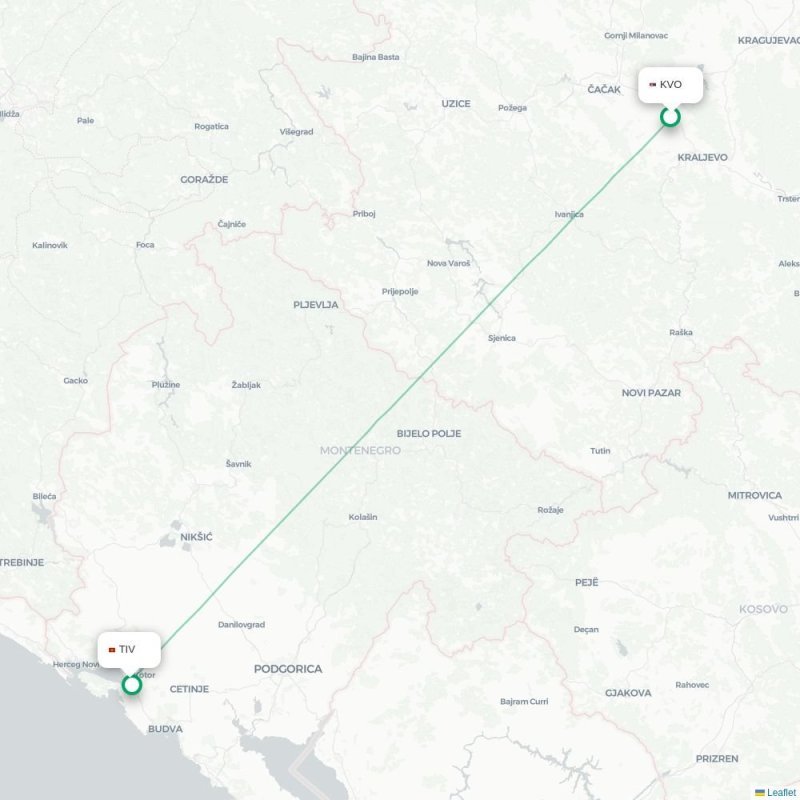Click the BIJELO POLJE label
The image size is (800, 800).
[429, 434]
